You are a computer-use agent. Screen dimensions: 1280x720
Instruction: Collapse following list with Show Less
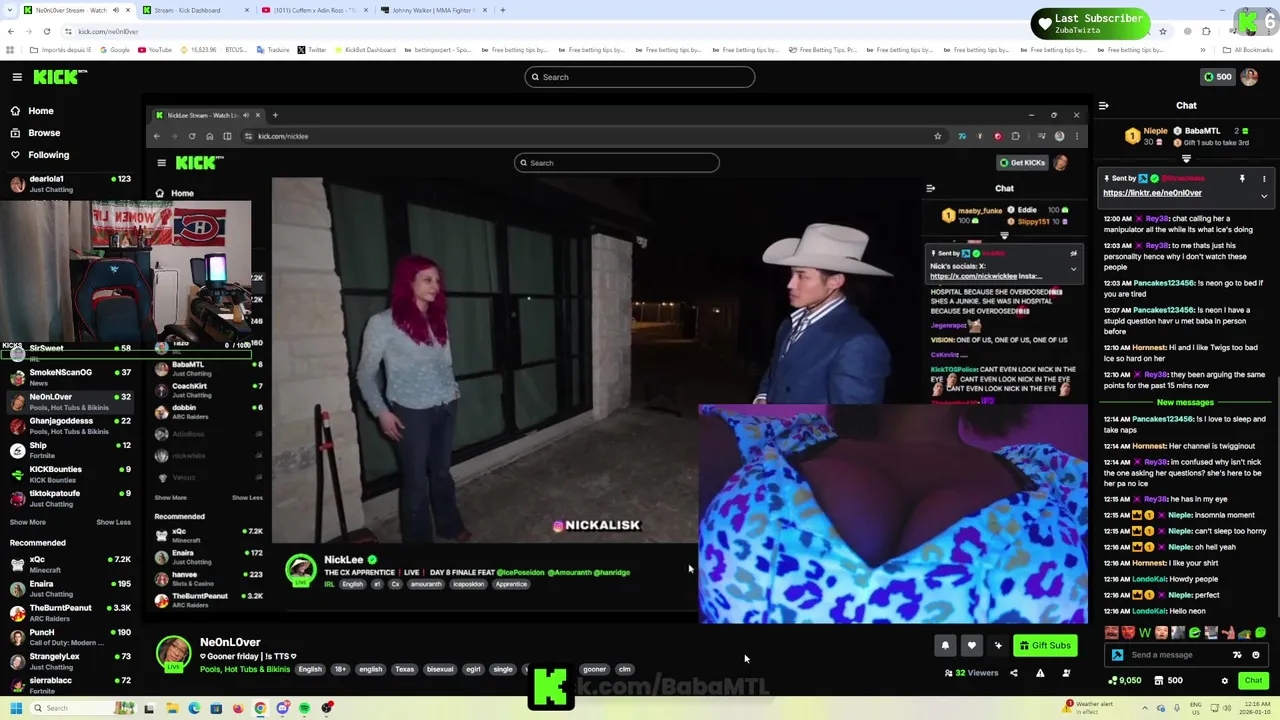click(113, 522)
